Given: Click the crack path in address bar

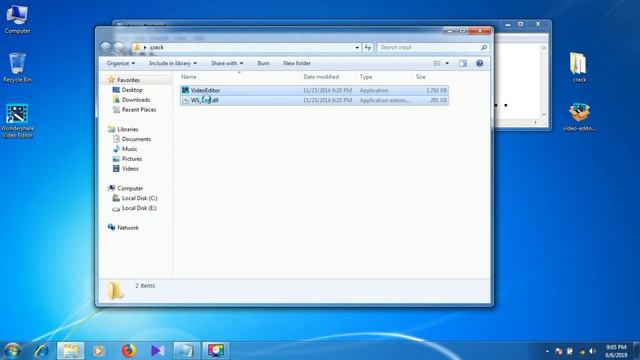Looking at the screenshot, I should [157, 47].
